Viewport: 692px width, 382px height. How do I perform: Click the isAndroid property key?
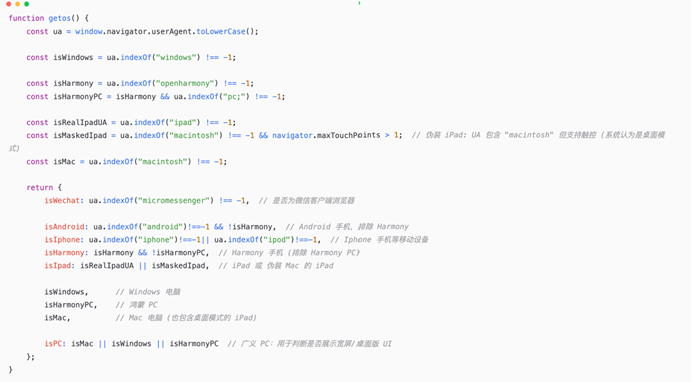(x=66, y=227)
